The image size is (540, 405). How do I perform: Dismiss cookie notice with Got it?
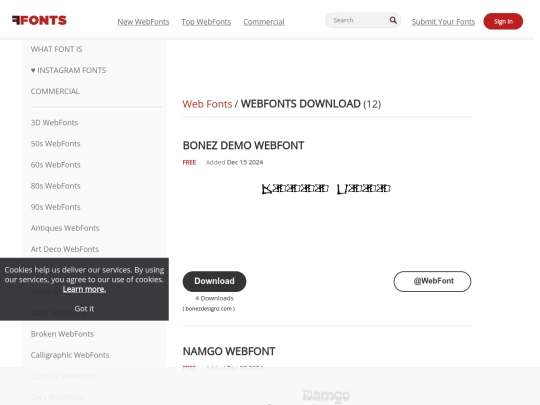pyautogui.click(x=84, y=309)
